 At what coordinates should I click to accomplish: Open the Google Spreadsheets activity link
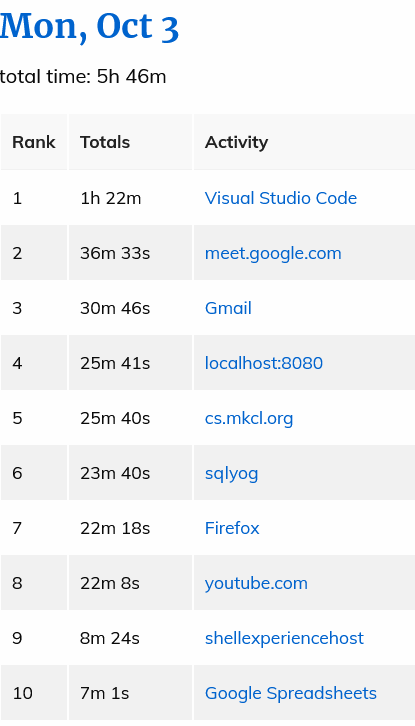click(x=290, y=693)
